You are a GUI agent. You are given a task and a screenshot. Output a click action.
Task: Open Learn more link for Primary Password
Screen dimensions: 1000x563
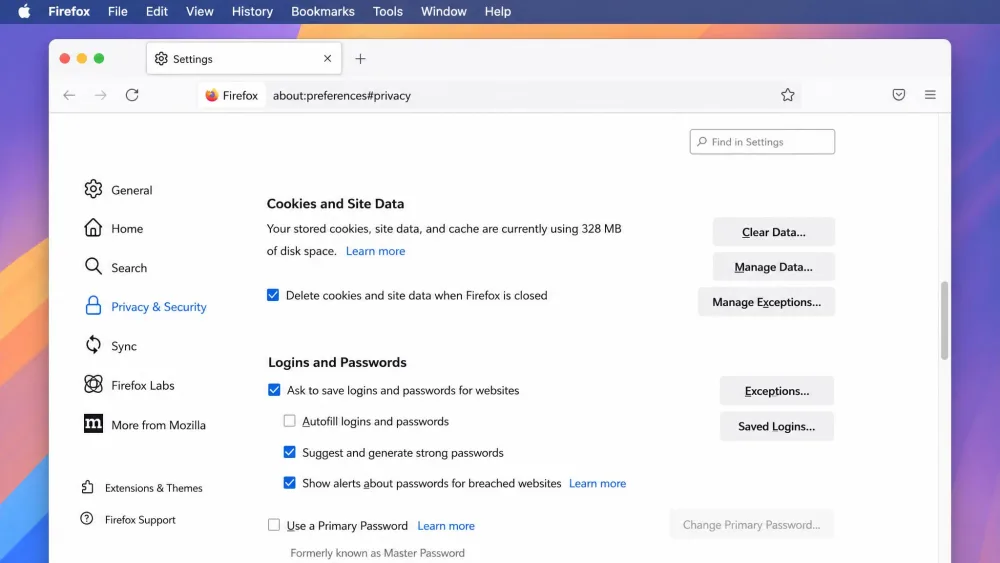pyautogui.click(x=446, y=525)
